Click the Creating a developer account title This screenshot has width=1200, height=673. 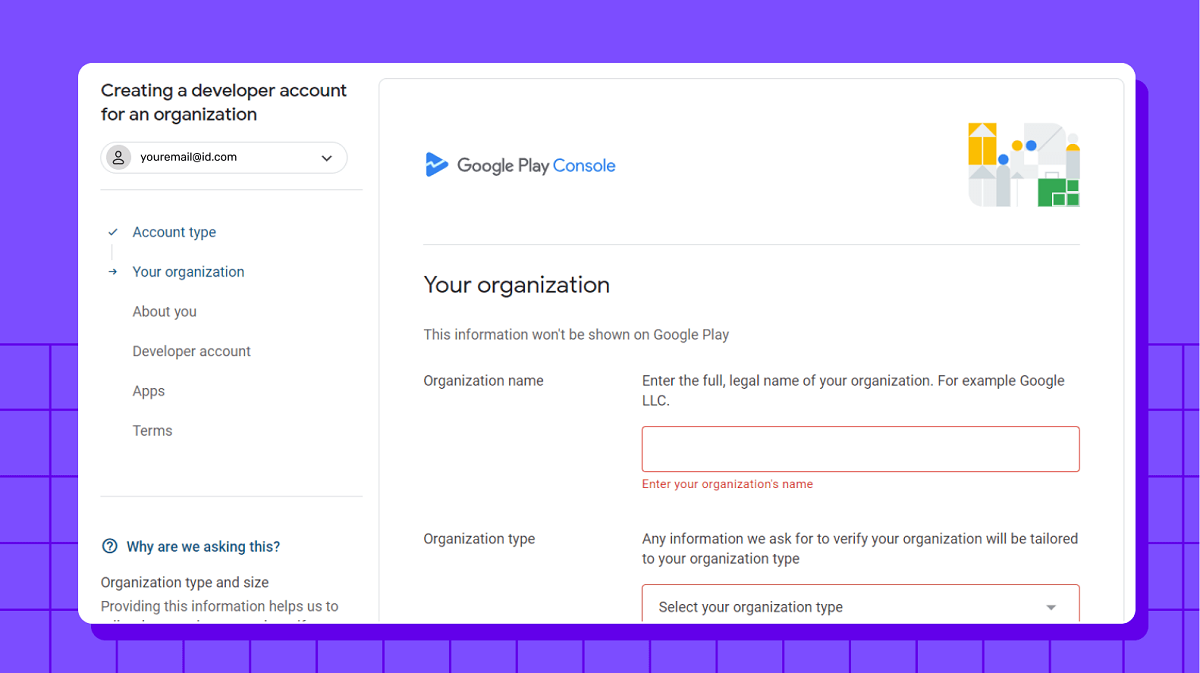[x=224, y=102]
